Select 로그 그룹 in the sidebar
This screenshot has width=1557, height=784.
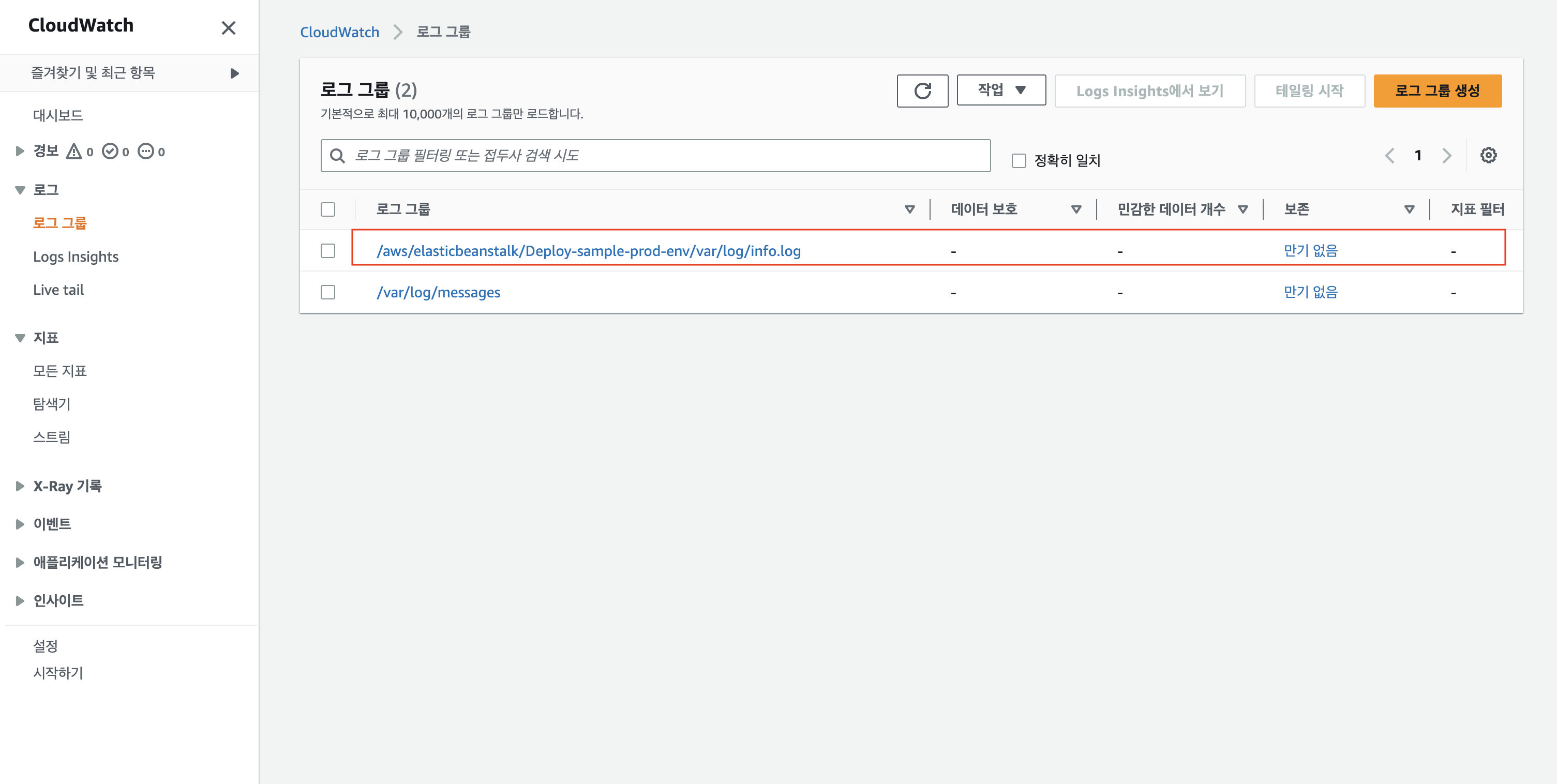[x=60, y=223]
